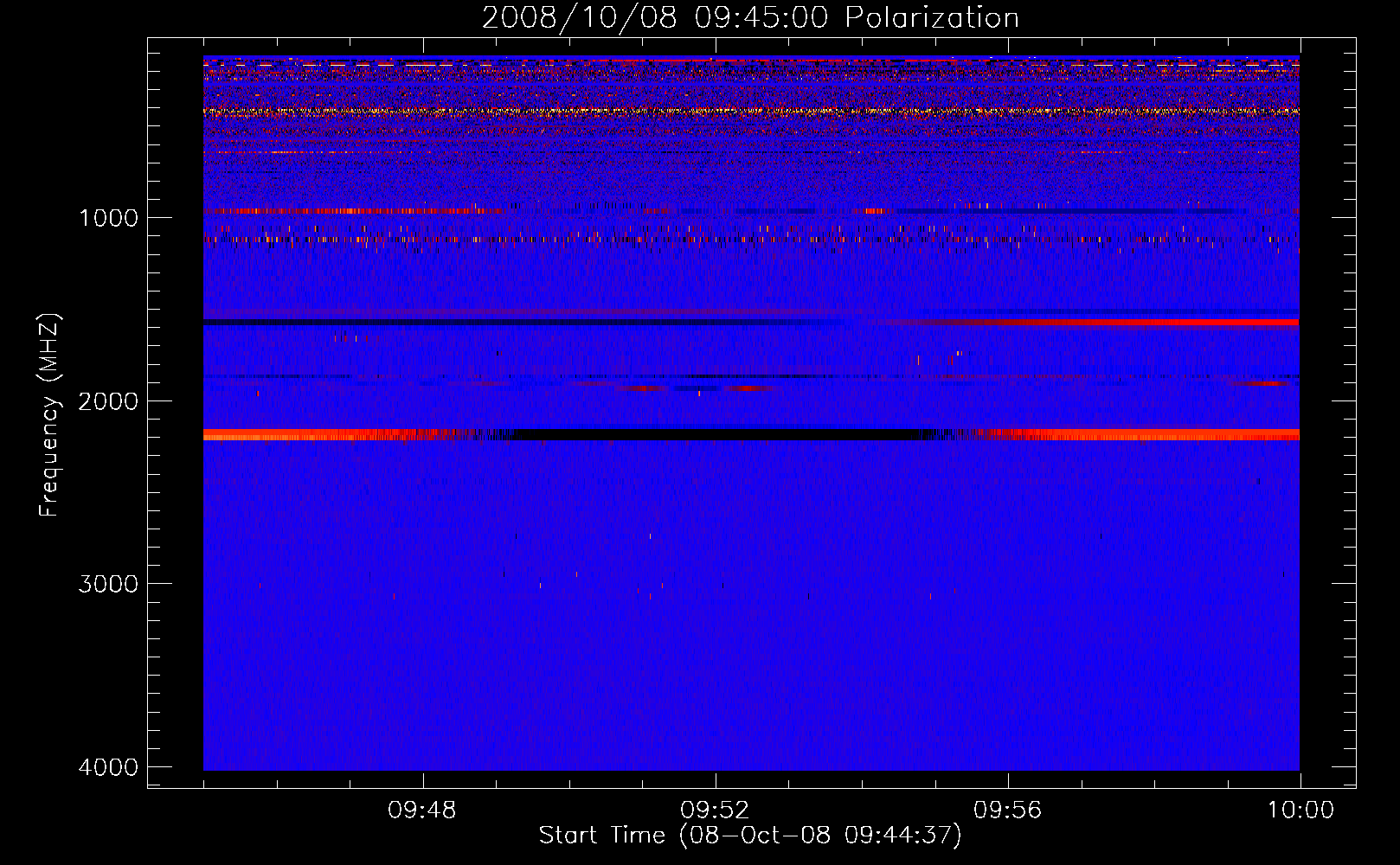Click the plot title "2008/10/08 09:45:00 Polarization"

(750, 18)
